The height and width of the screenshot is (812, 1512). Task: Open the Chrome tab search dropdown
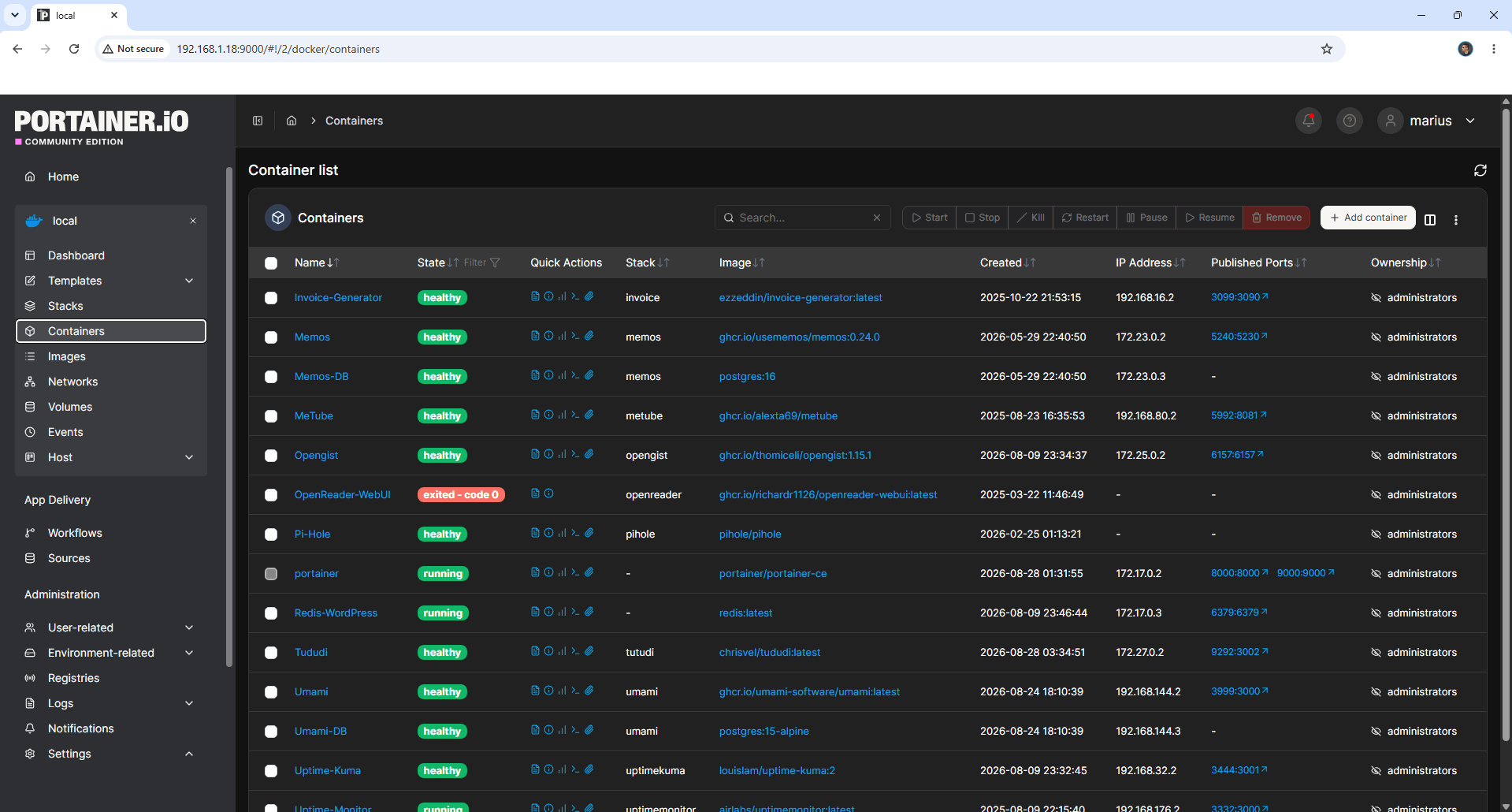15,15
